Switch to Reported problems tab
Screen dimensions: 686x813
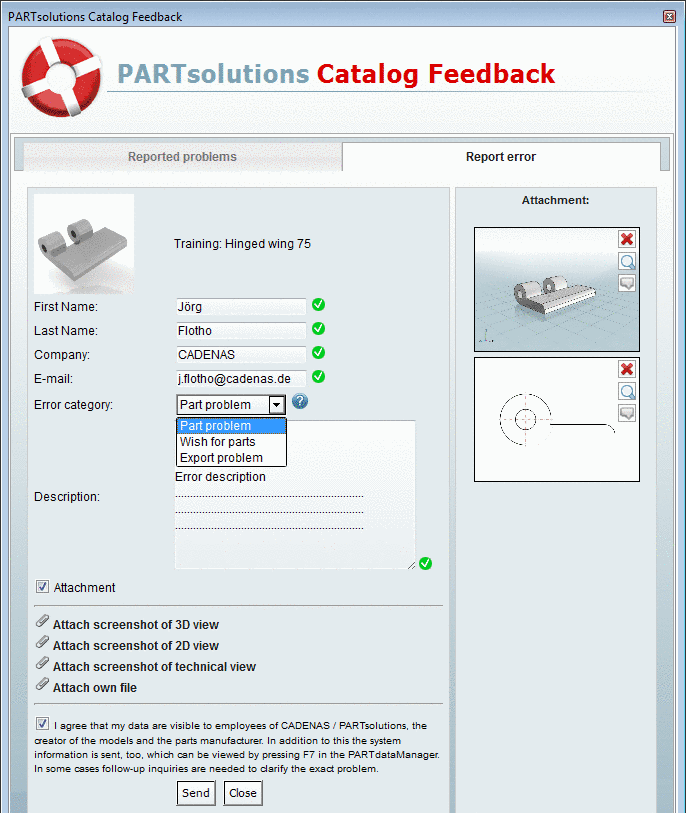[x=183, y=157]
